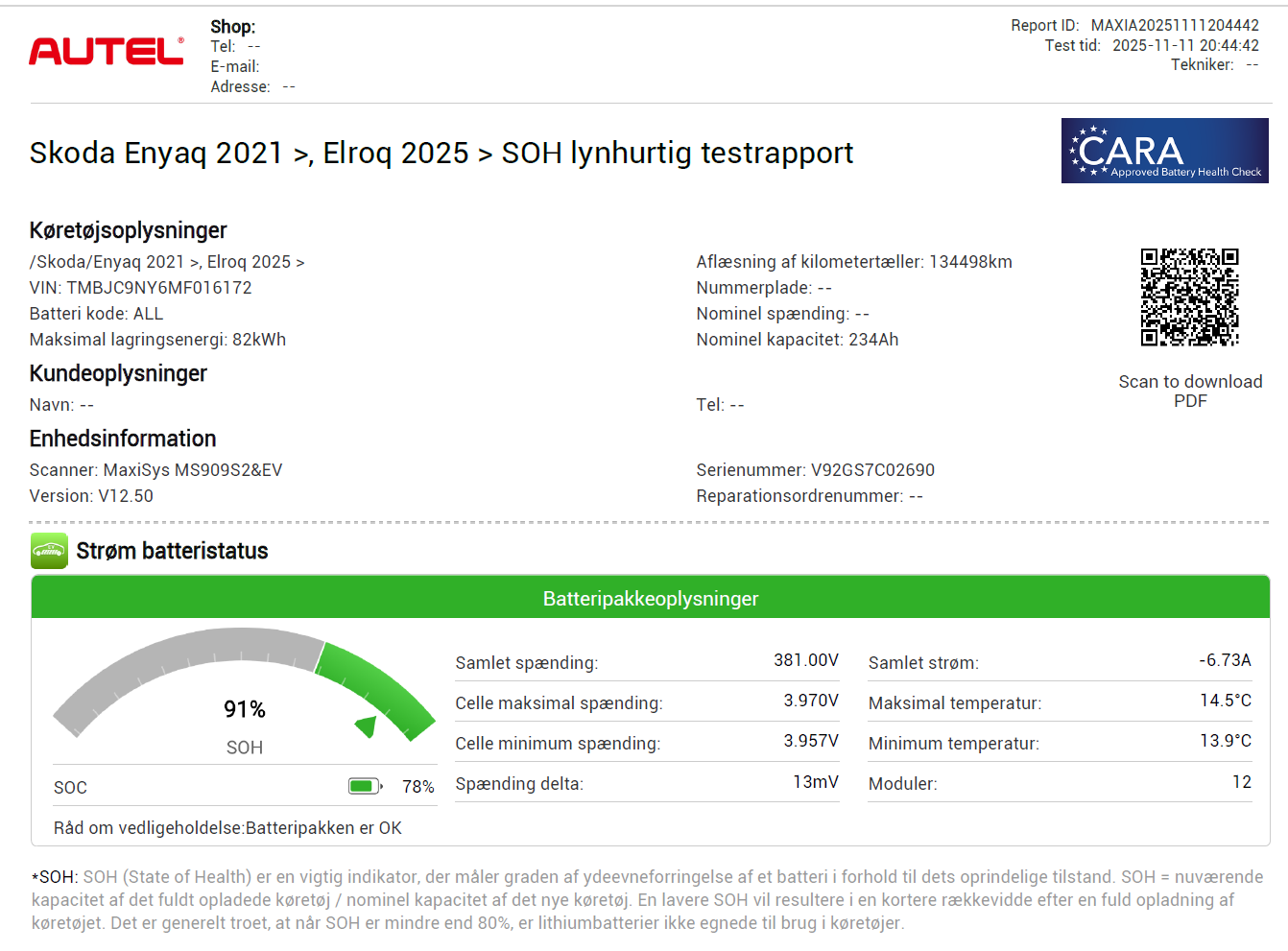Select the 91% SOH value
Viewport: 1288px width, 951px height.
point(245,709)
